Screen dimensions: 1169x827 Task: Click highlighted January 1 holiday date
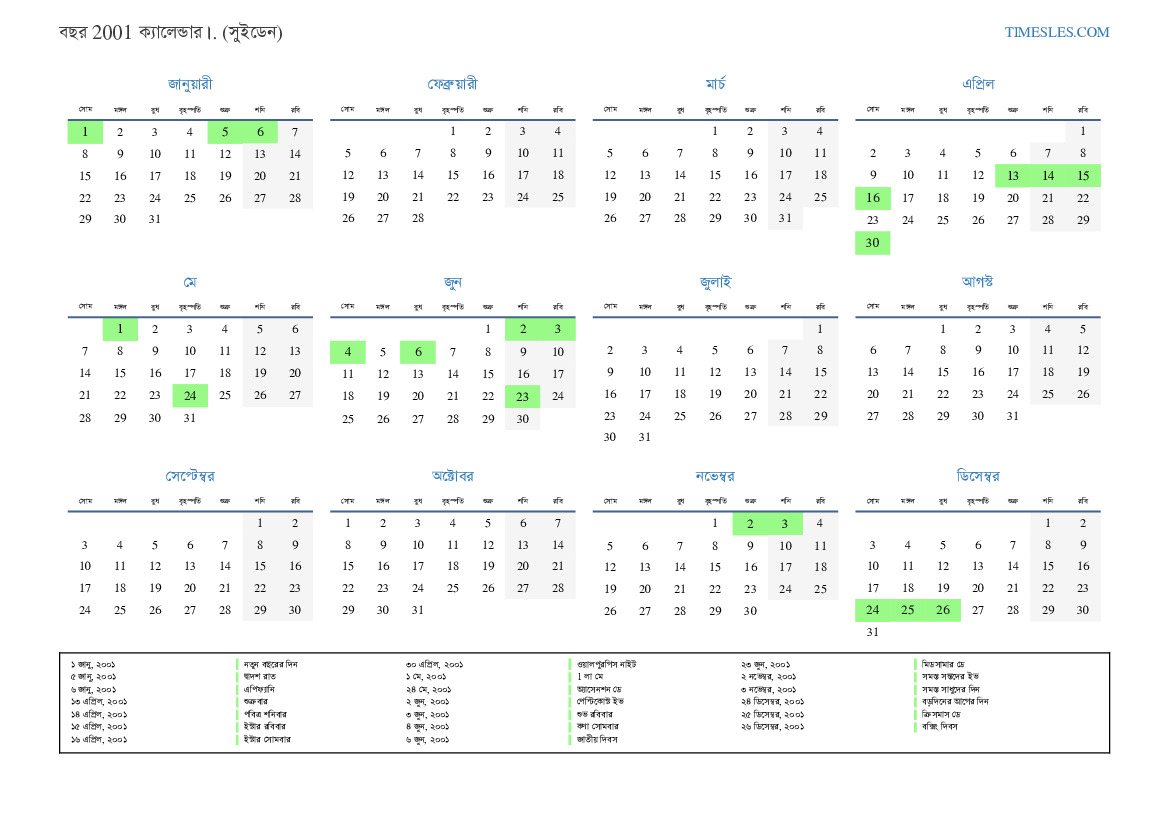[85, 132]
